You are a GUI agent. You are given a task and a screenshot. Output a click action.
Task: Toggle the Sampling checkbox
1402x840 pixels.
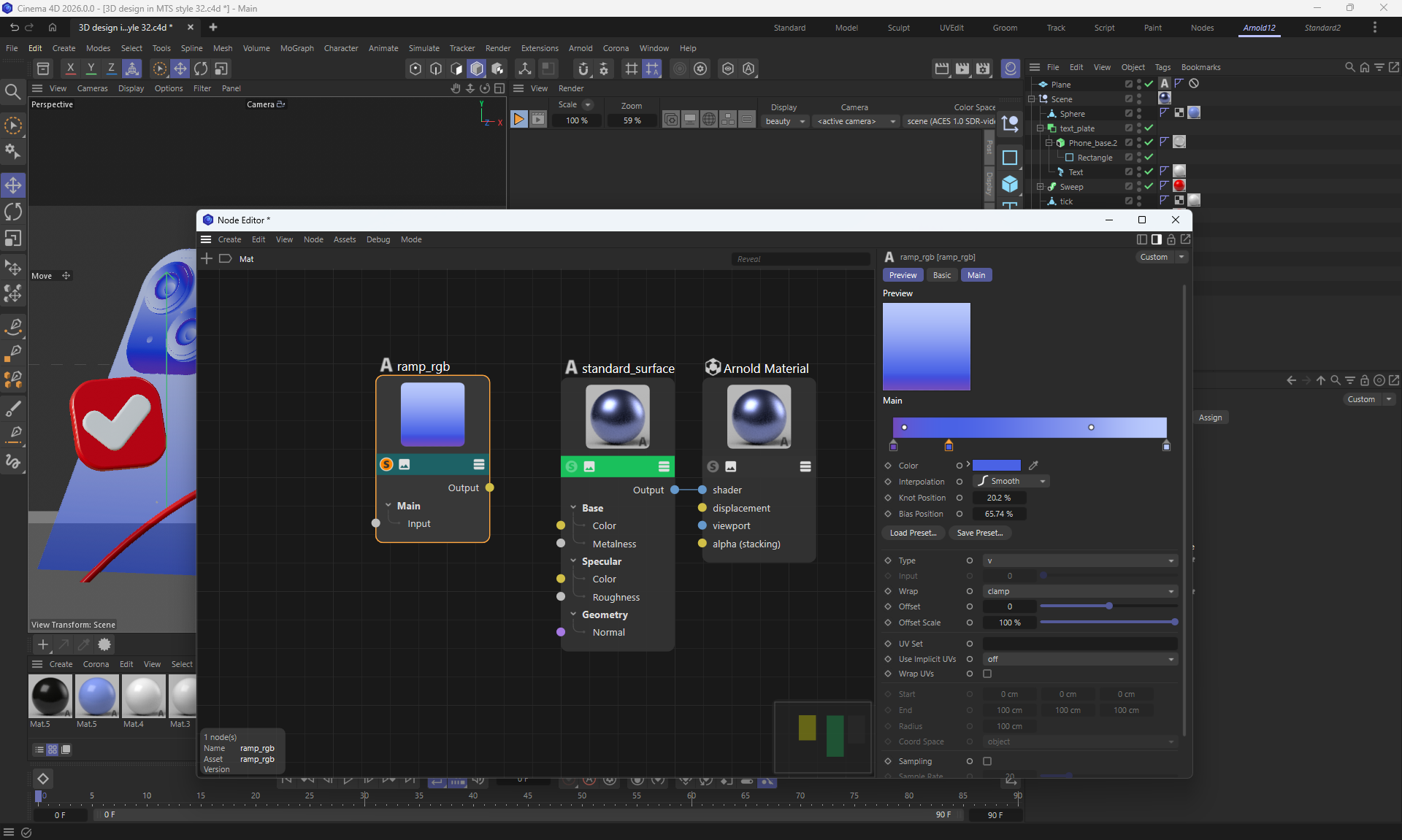pyautogui.click(x=987, y=761)
